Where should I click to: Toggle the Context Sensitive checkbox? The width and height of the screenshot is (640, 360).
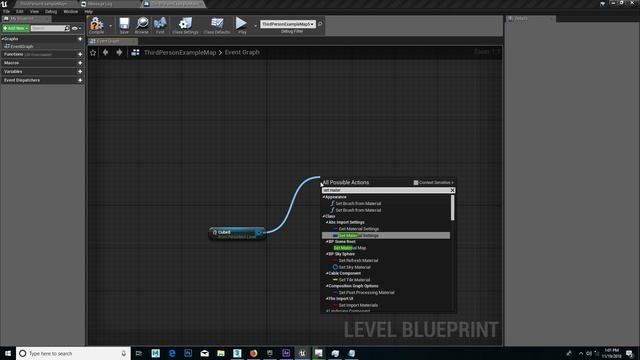pos(416,182)
